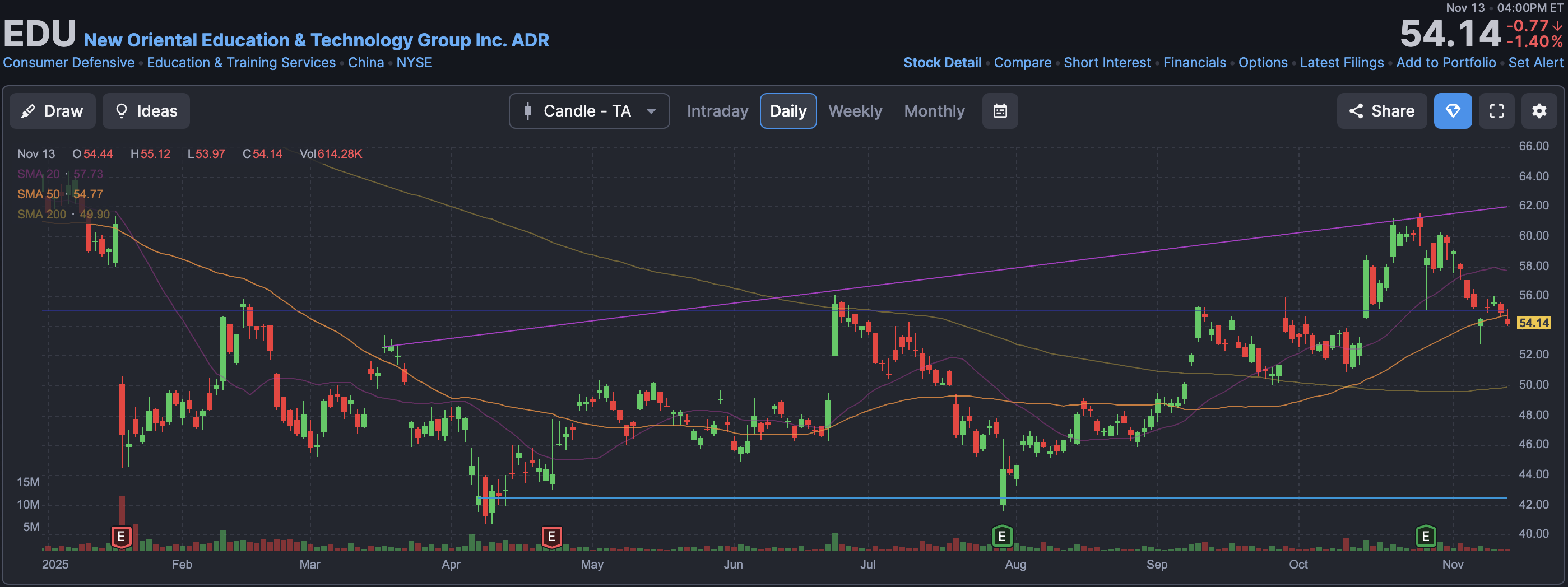Open the Consumer Defensive sector link

pos(69,63)
